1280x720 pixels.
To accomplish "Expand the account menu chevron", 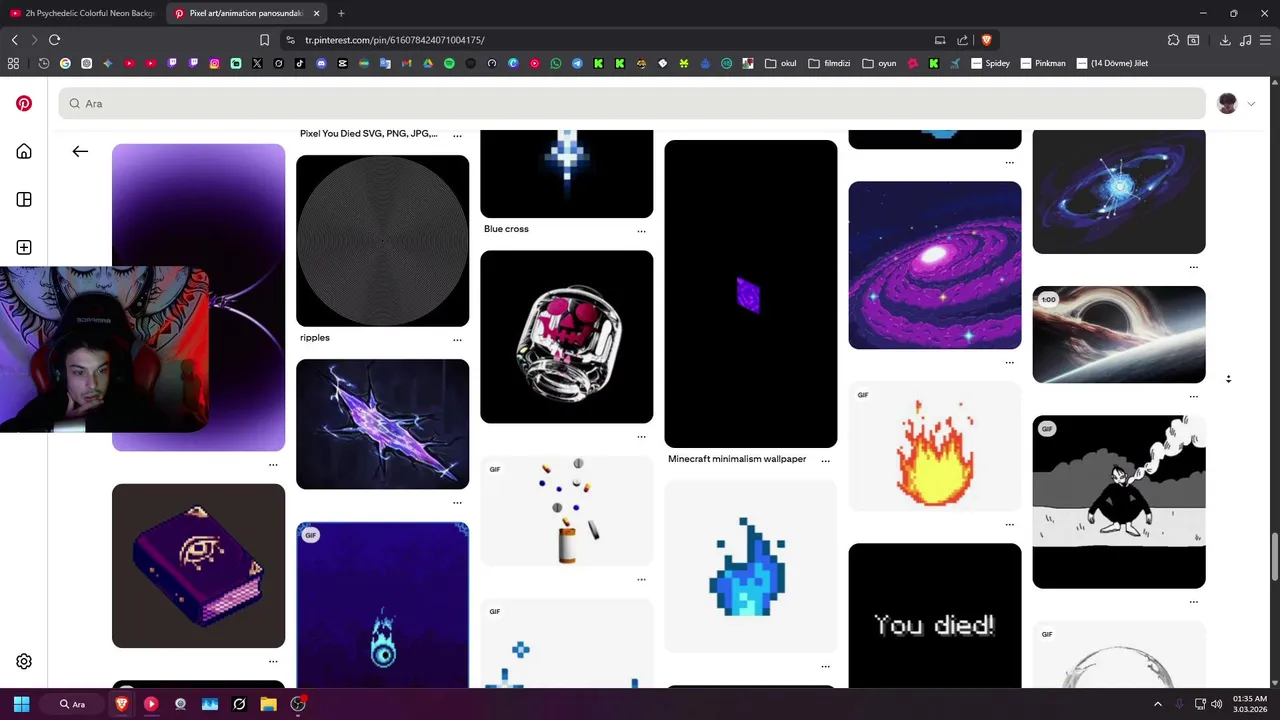I will click(1251, 104).
